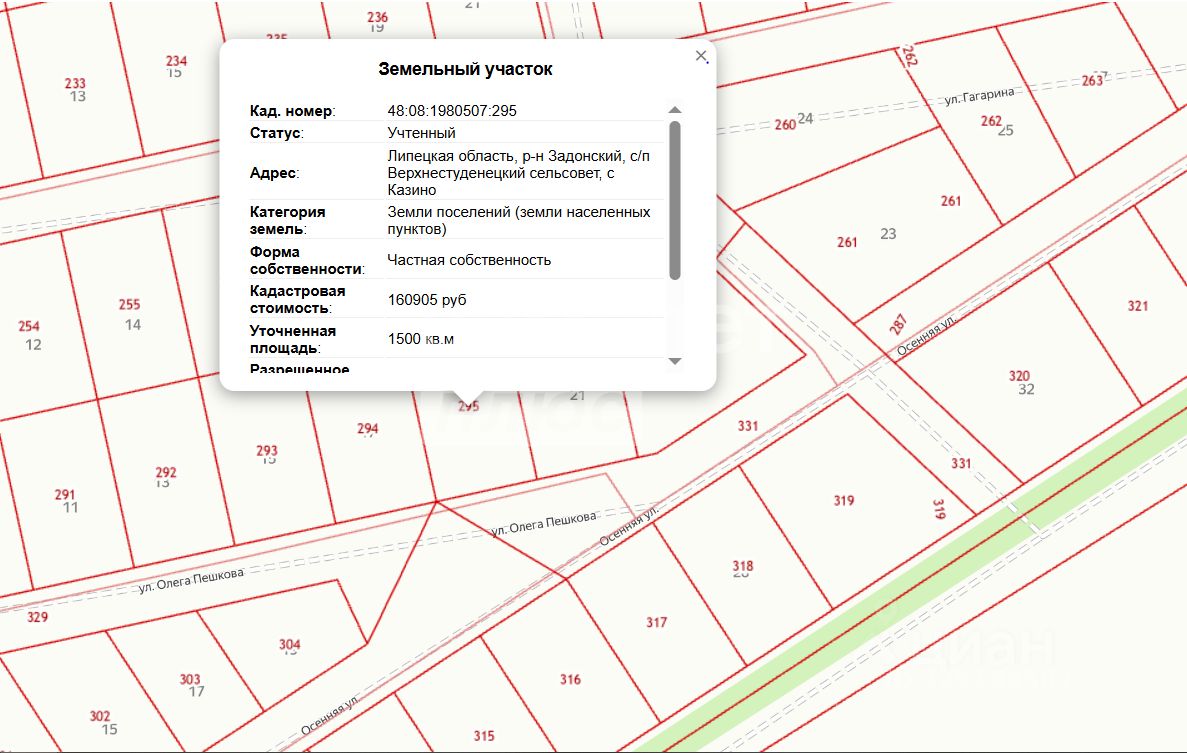Select parcel 315 on the map

coord(484,736)
